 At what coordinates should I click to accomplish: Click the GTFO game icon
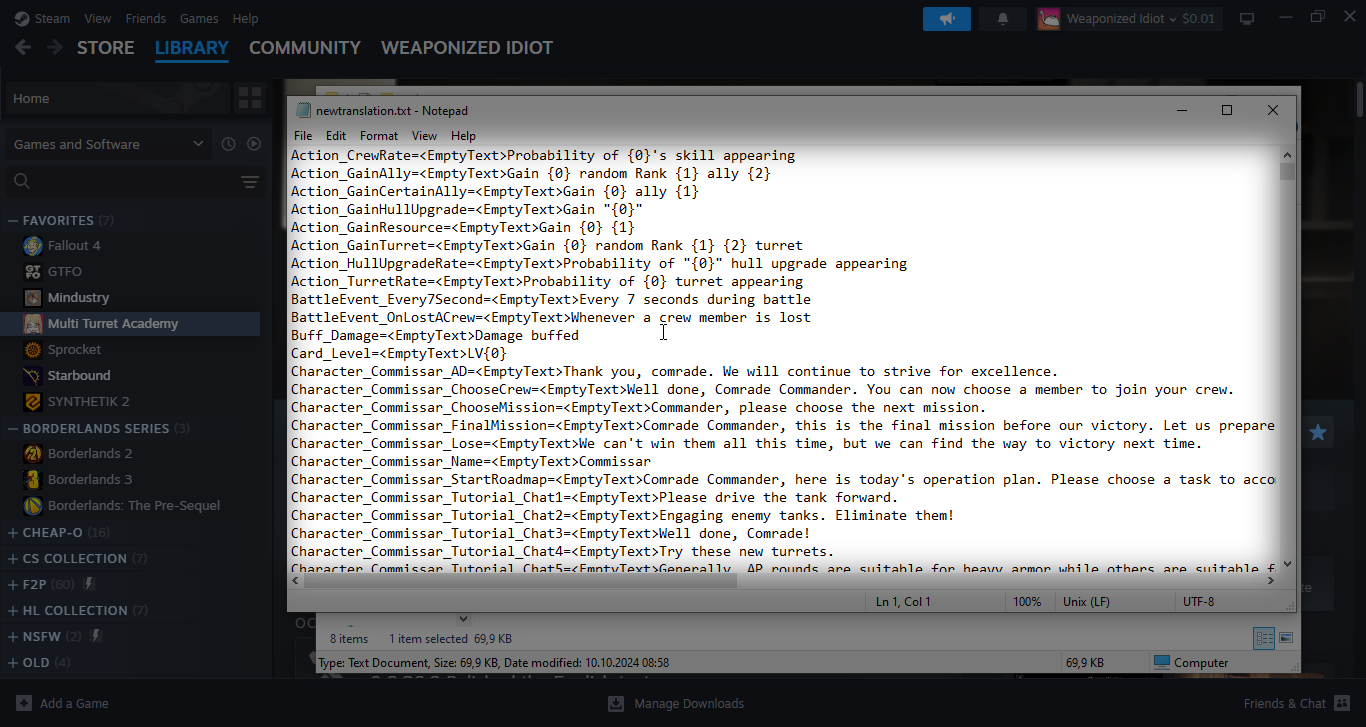[33, 271]
